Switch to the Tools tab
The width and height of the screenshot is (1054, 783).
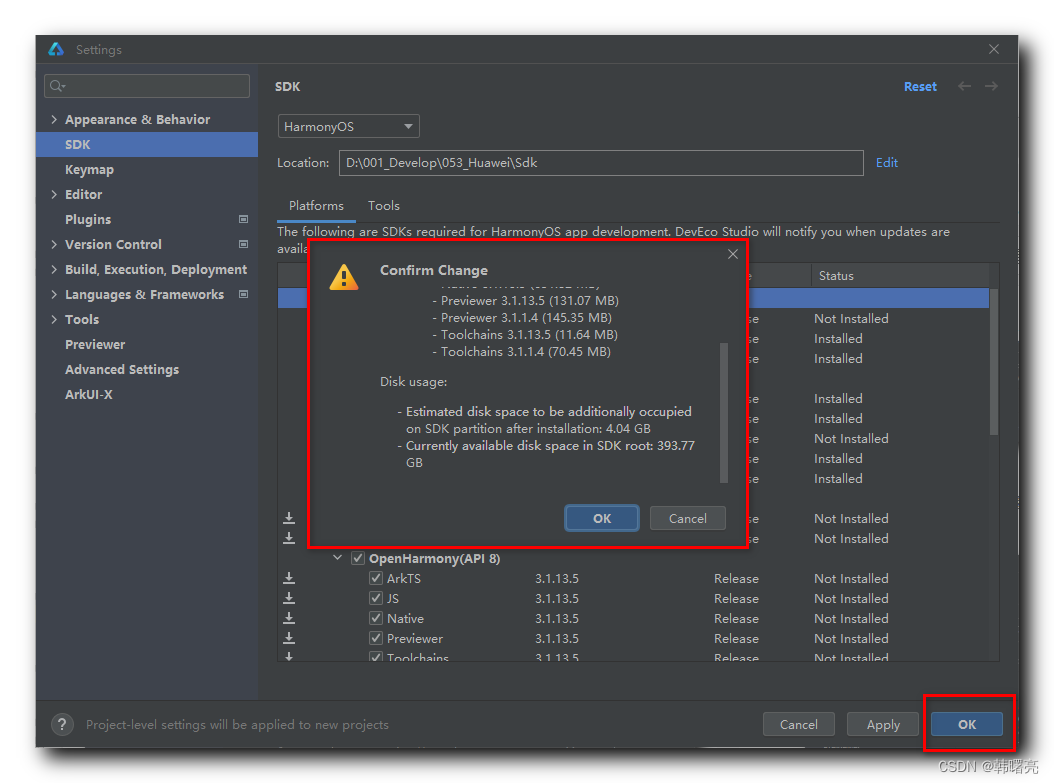(x=383, y=206)
